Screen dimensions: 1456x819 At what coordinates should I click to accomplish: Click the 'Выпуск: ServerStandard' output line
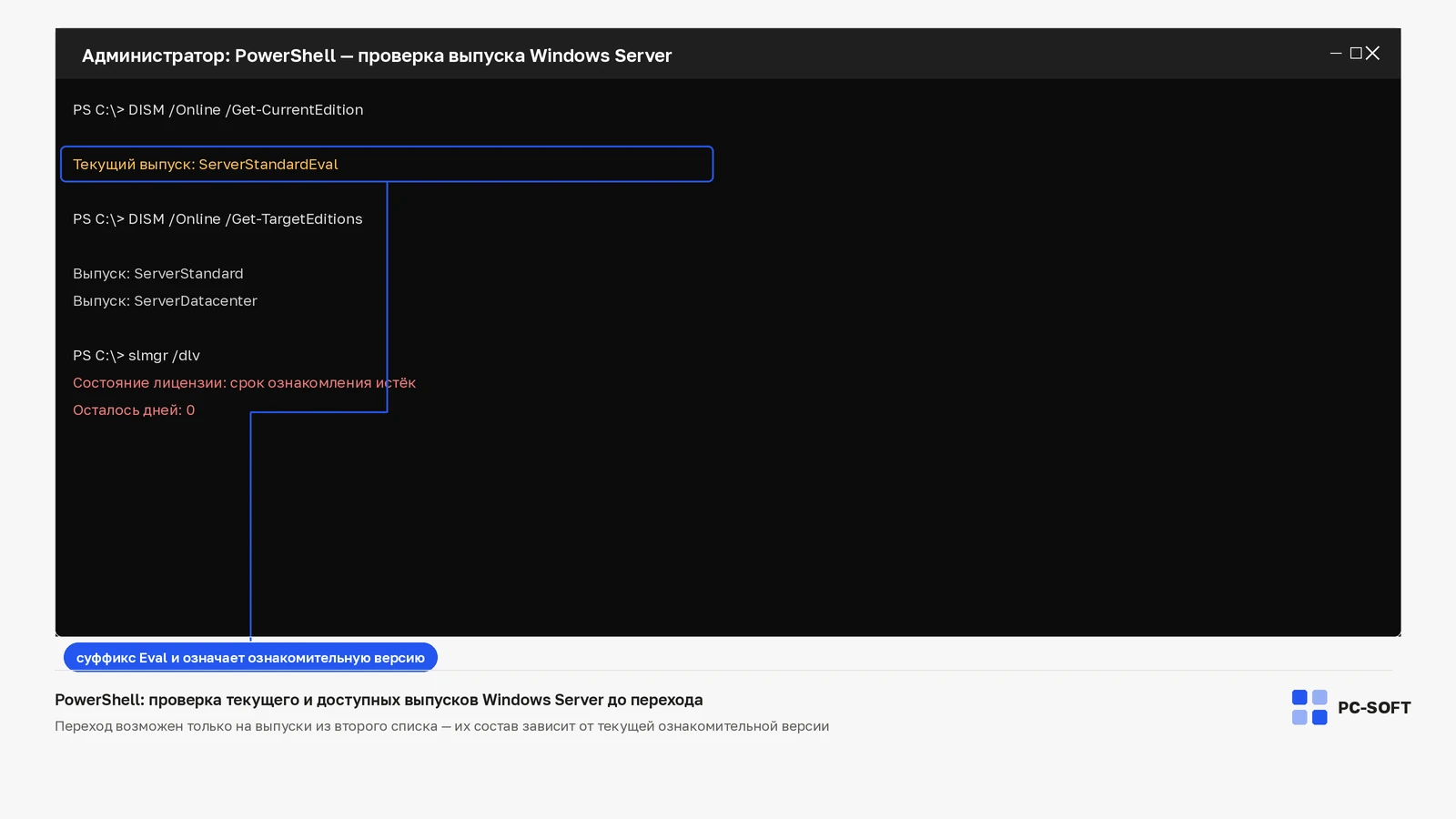coord(158,274)
